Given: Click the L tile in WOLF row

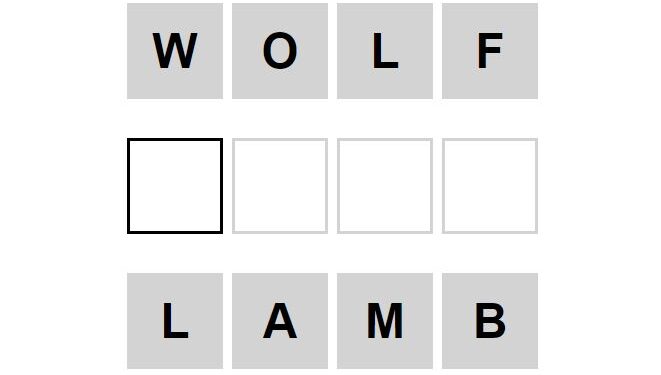Looking at the screenshot, I should (x=385, y=51).
